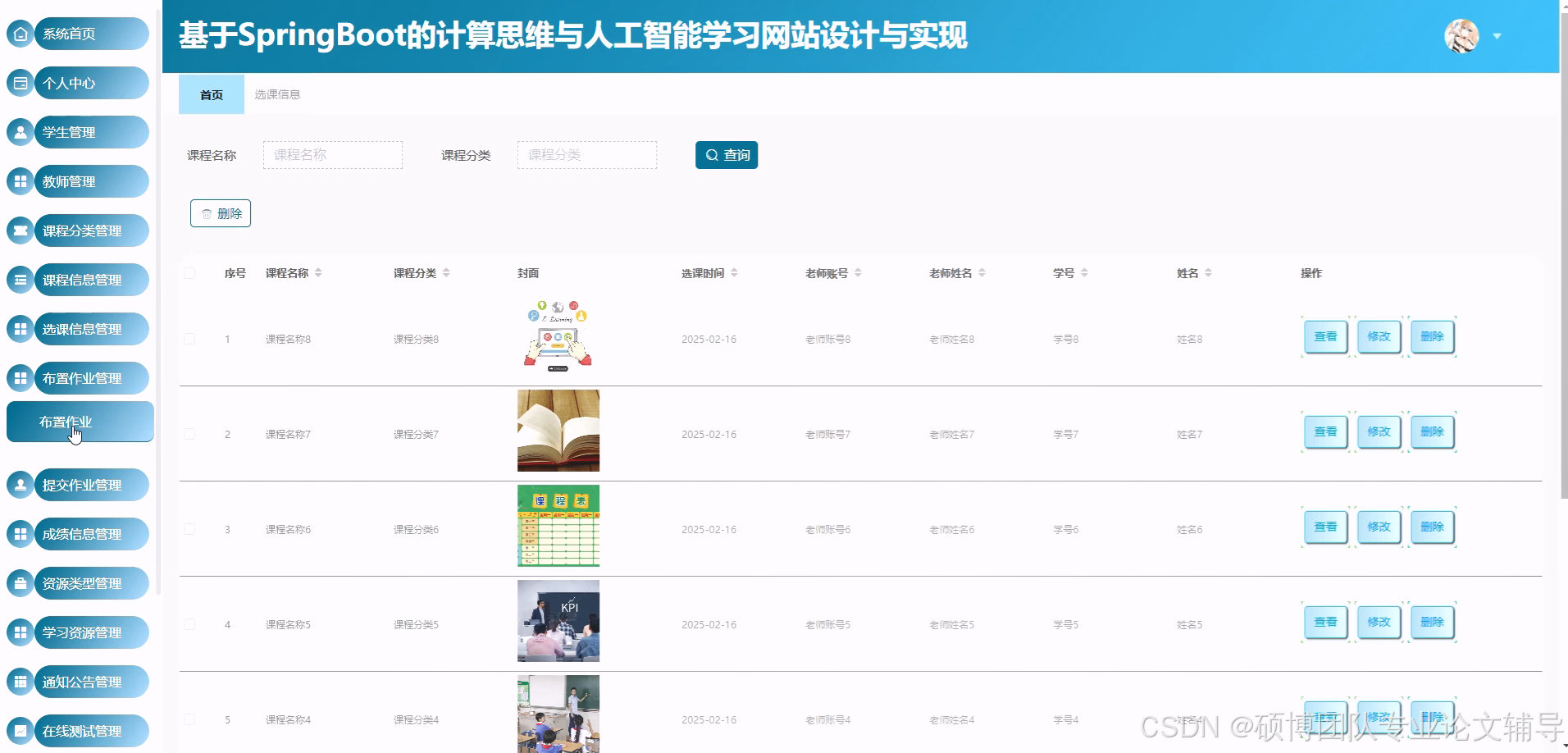Click the 老师账号8 cell
The width and height of the screenshot is (1568, 753).
point(827,339)
